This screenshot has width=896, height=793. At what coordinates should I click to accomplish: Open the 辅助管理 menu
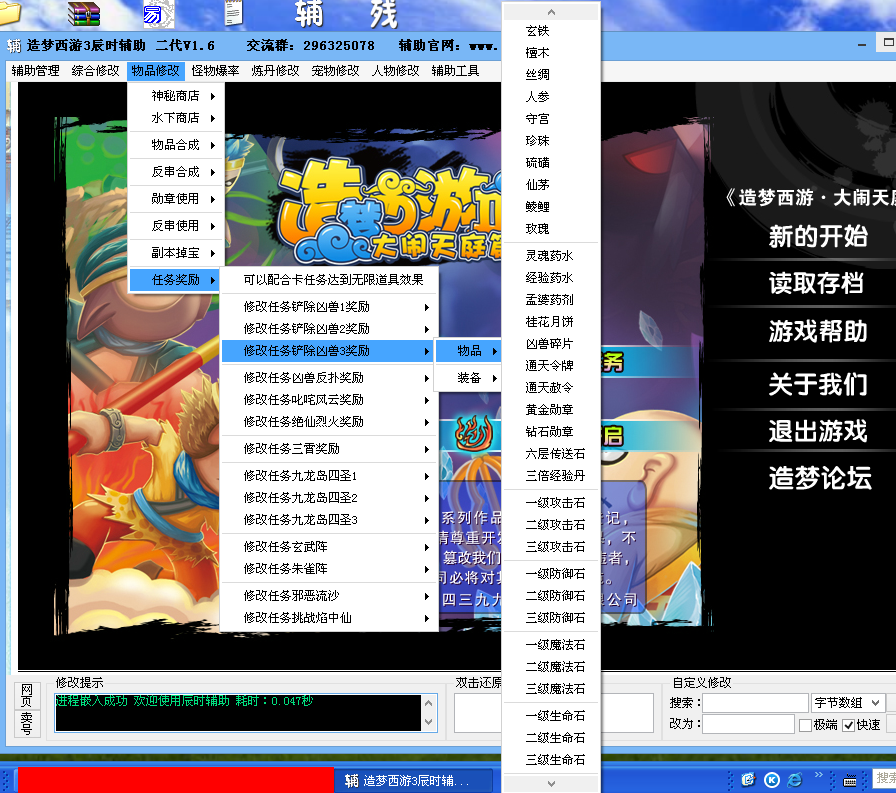(35, 71)
